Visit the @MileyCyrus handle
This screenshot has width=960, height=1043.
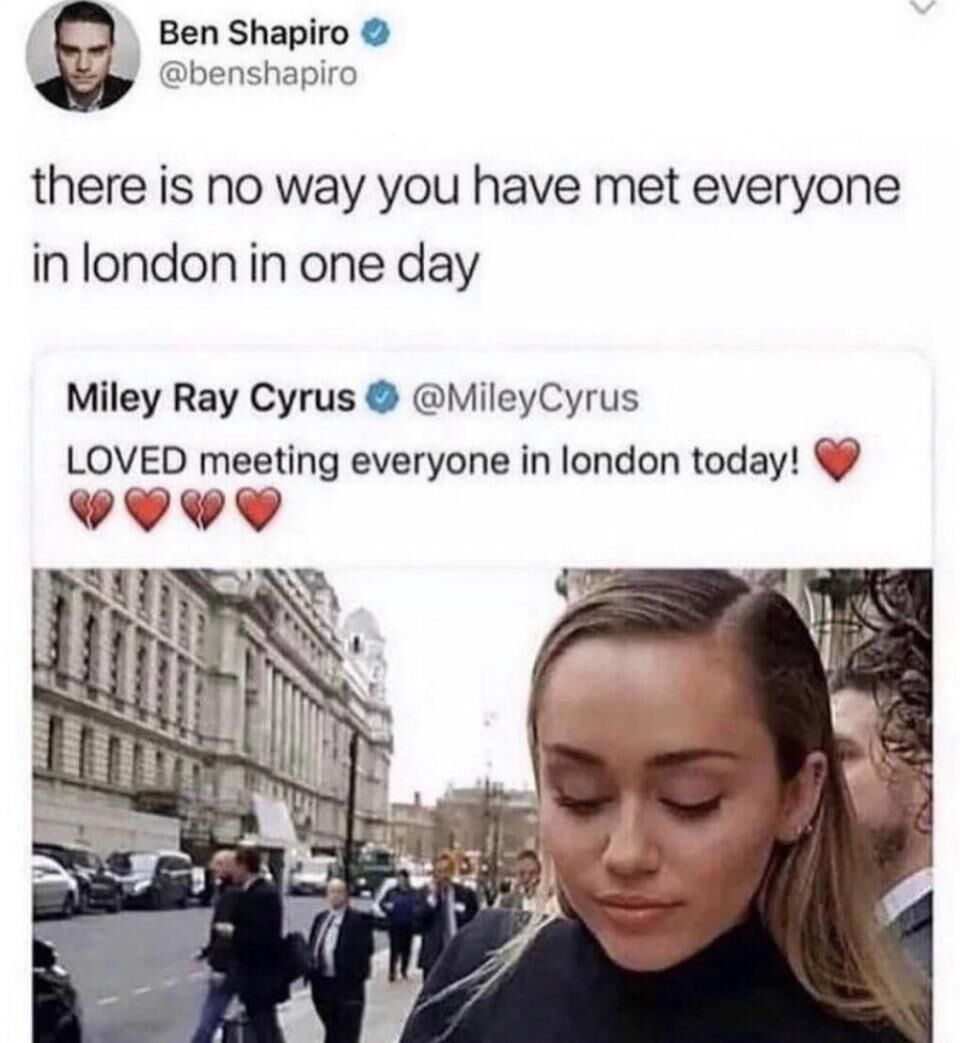(x=526, y=398)
